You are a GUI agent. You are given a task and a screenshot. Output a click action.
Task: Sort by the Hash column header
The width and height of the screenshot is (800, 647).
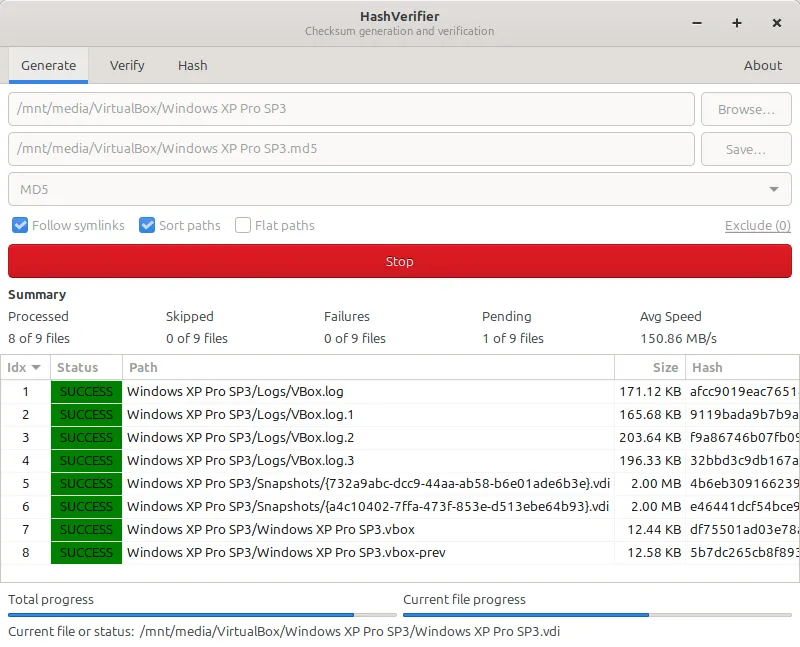(743, 367)
